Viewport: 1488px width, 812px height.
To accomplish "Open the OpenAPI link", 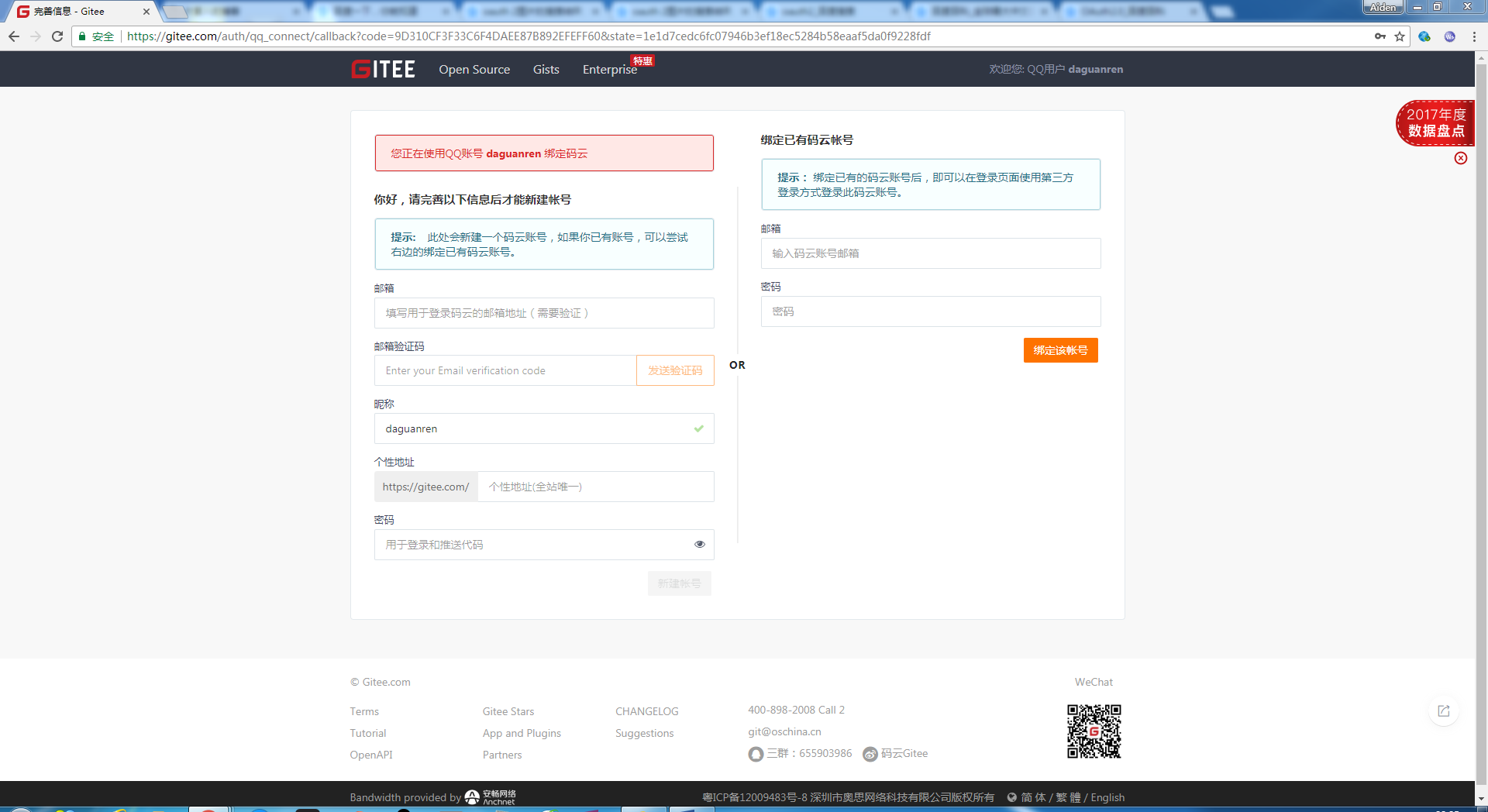I will pos(371,755).
